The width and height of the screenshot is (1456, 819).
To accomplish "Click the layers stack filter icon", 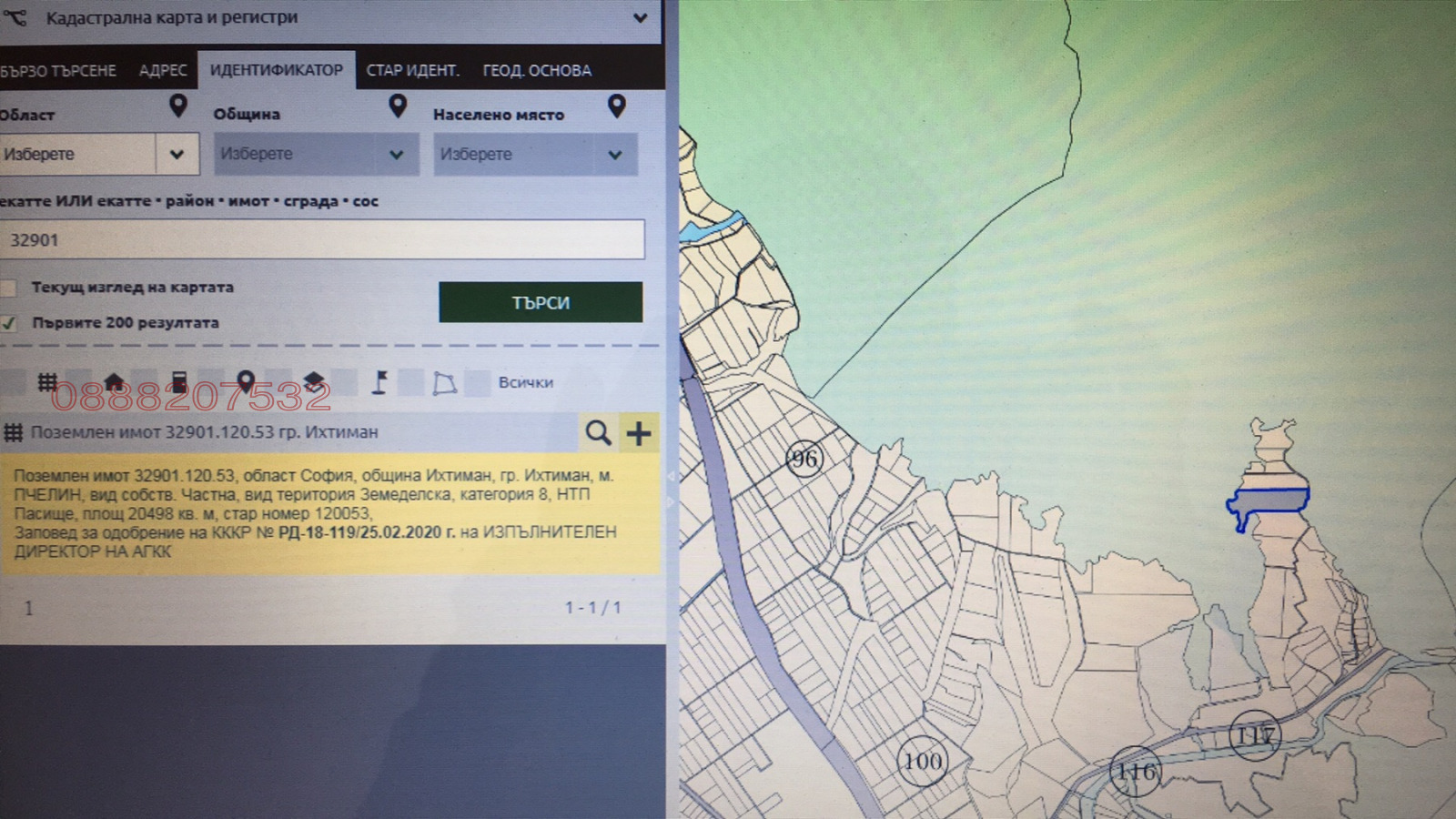I will [x=313, y=382].
